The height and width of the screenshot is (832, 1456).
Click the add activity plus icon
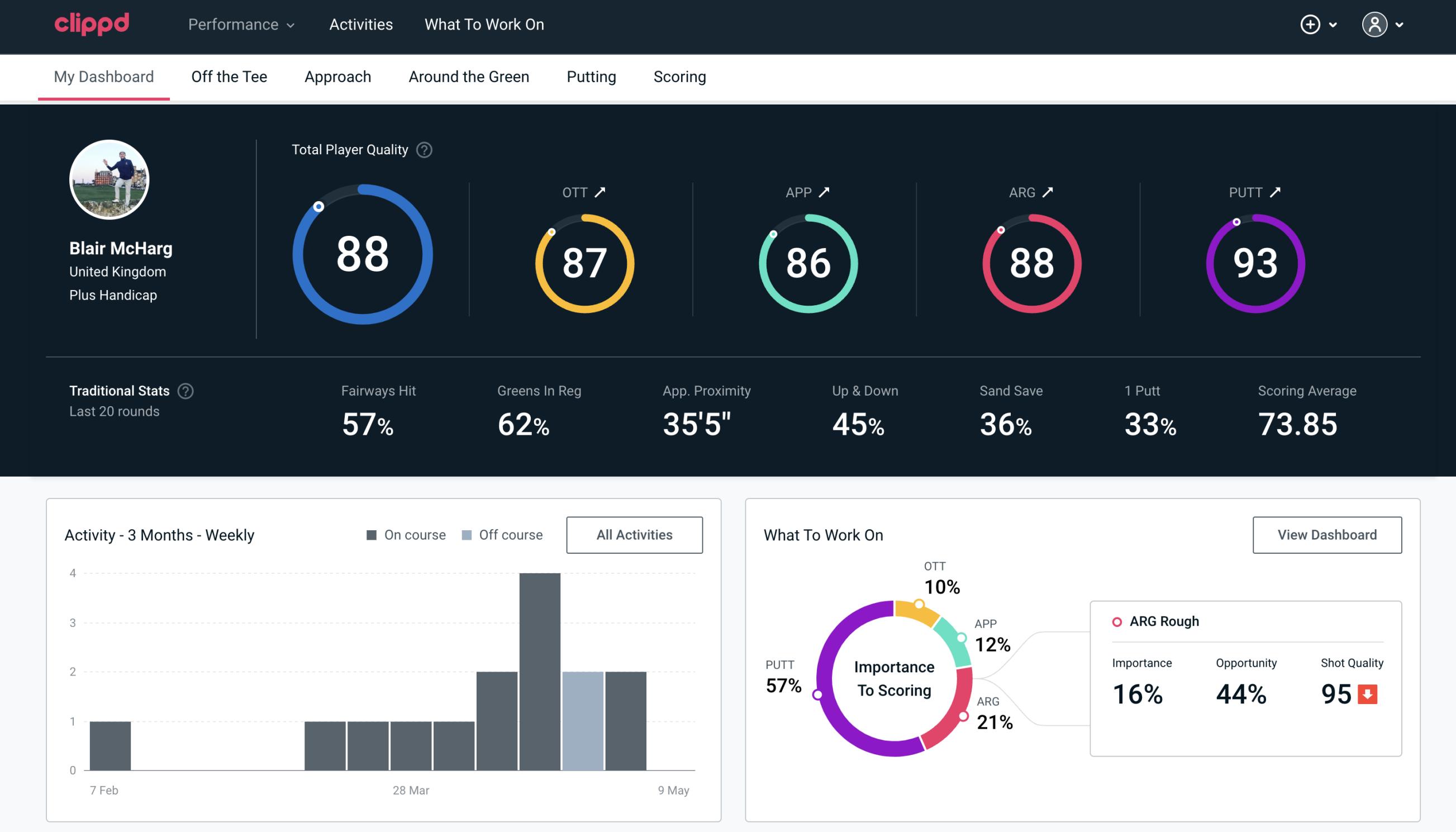[x=1312, y=25]
